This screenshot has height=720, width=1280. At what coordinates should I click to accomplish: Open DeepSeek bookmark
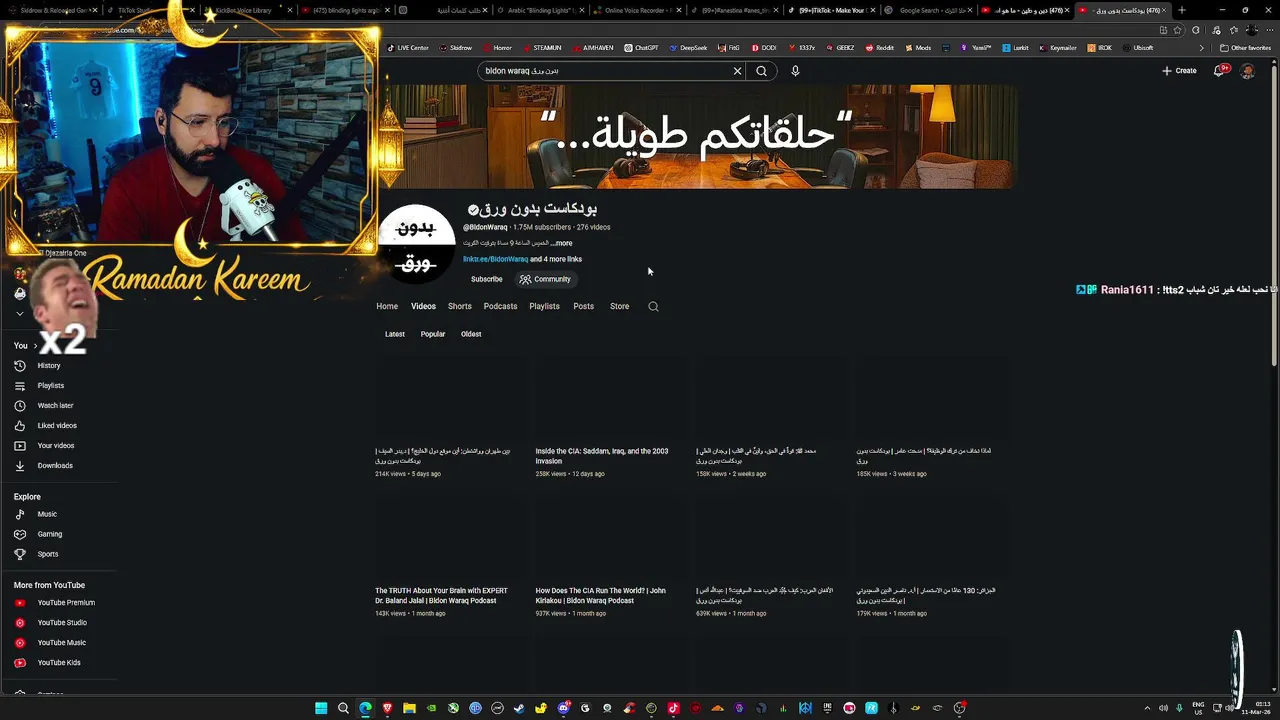[688, 48]
